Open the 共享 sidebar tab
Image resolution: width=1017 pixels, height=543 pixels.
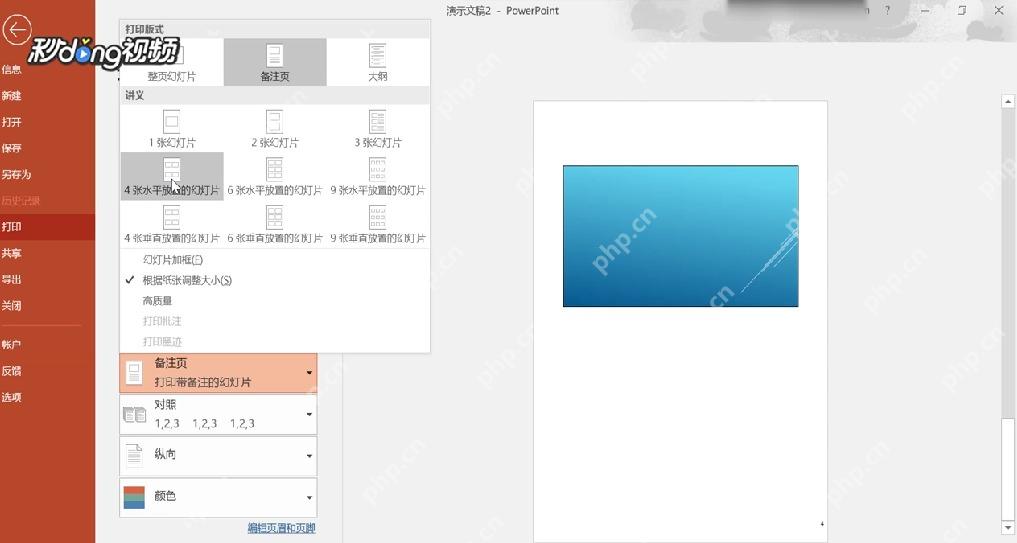click(47, 253)
